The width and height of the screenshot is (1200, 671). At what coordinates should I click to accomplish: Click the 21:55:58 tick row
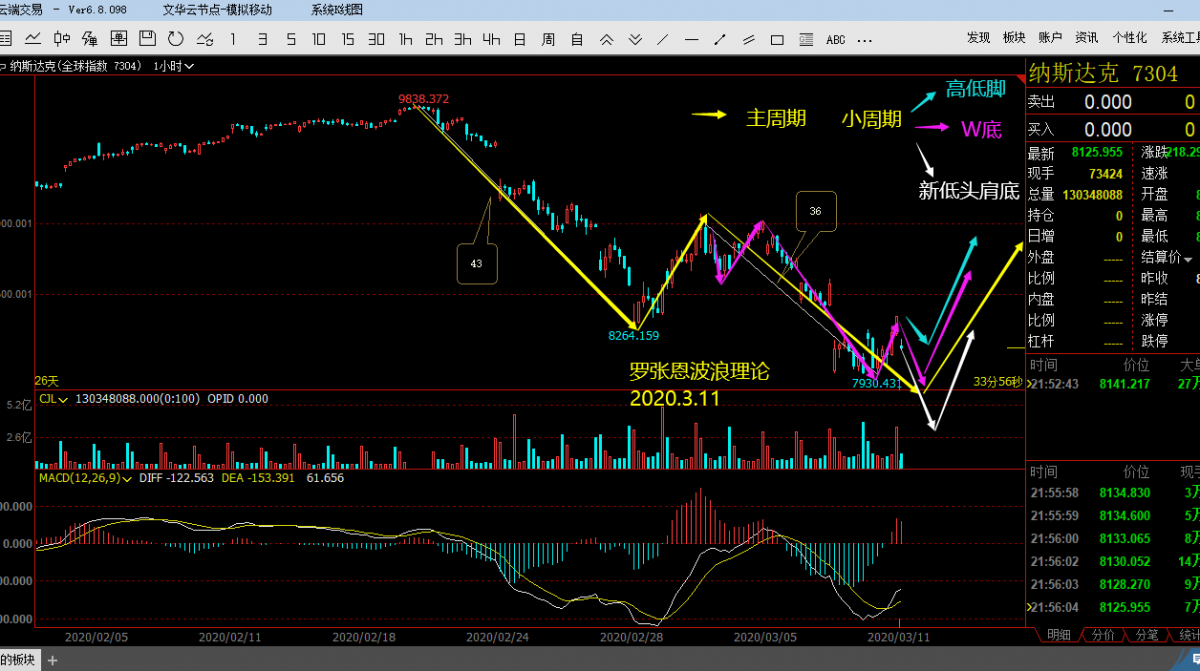tap(1113, 492)
